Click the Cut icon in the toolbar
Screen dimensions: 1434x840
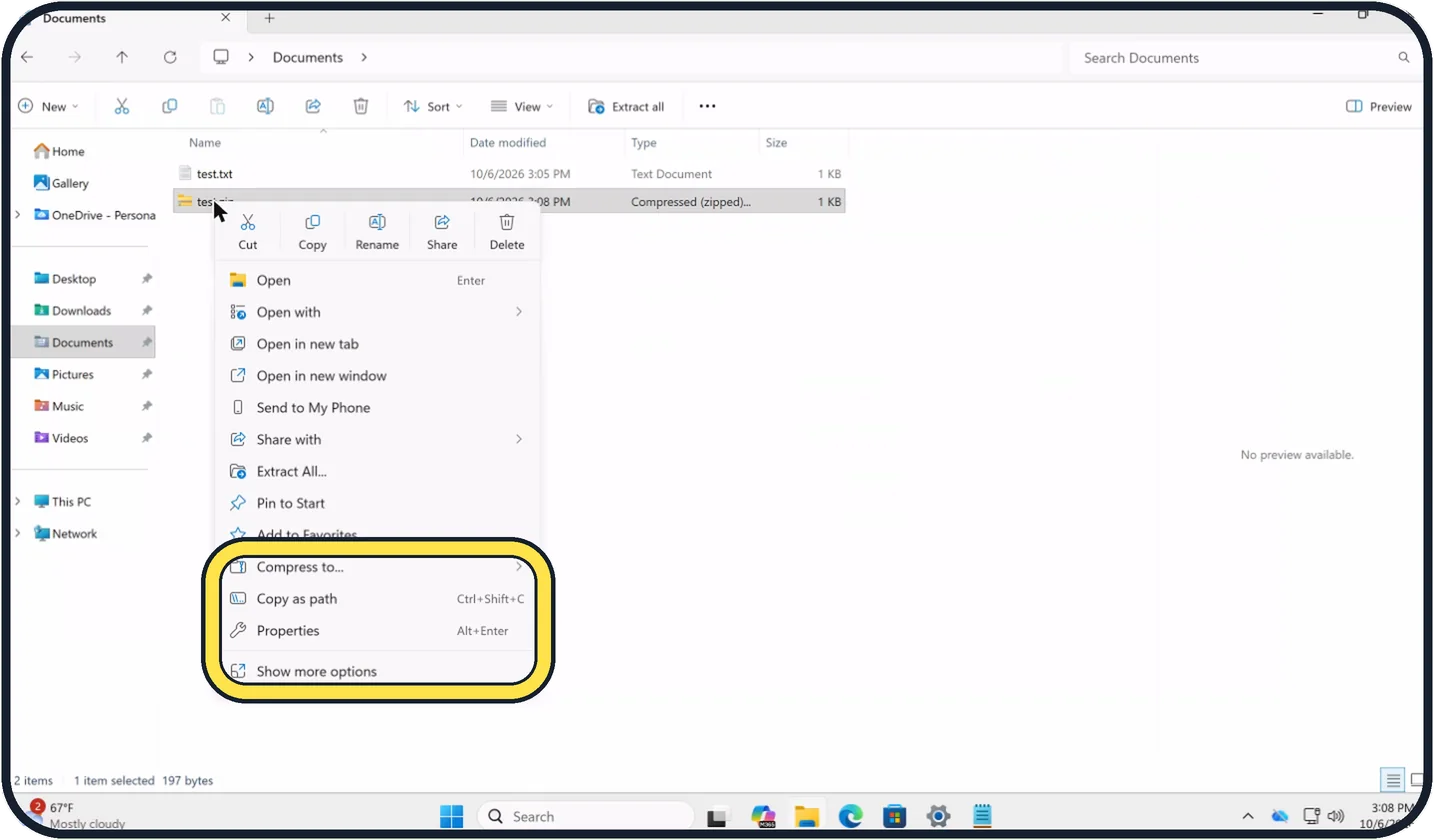122,106
